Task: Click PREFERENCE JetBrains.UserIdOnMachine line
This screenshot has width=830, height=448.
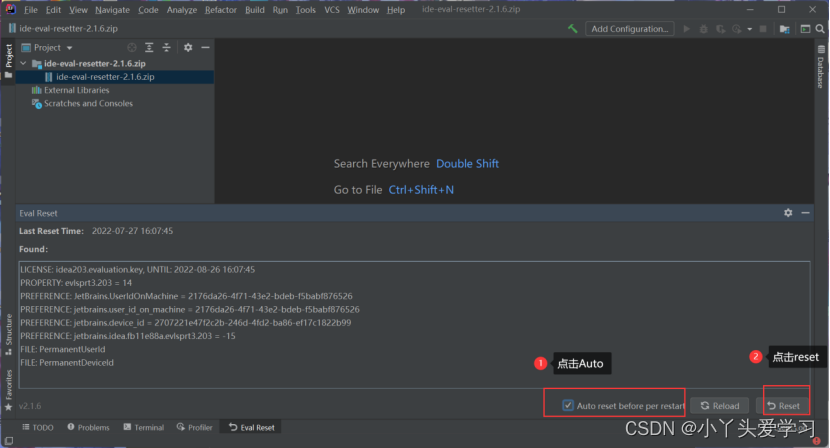Action: click(x=186, y=296)
